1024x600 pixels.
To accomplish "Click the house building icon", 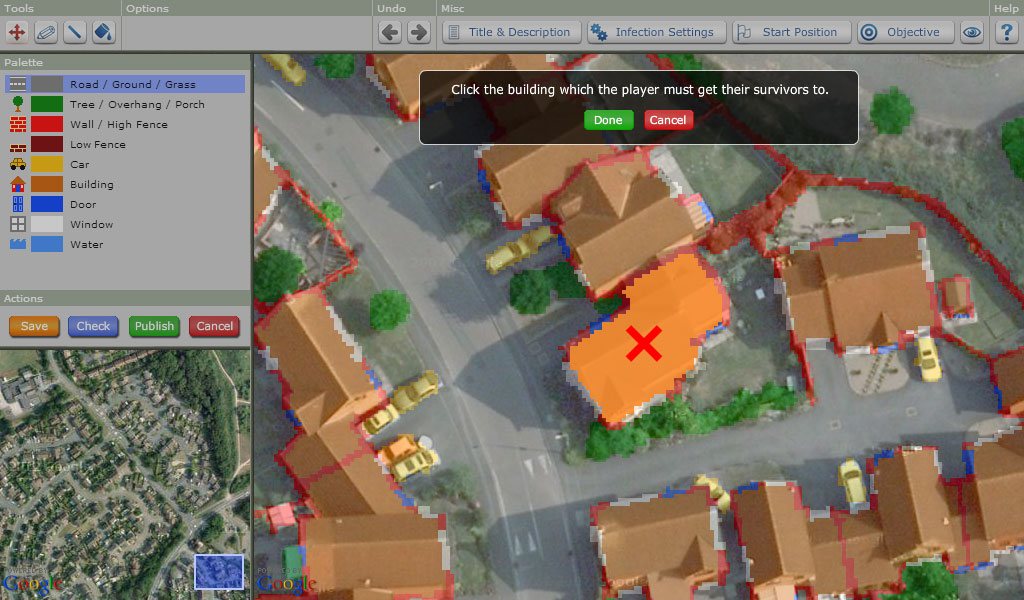I will [x=18, y=184].
